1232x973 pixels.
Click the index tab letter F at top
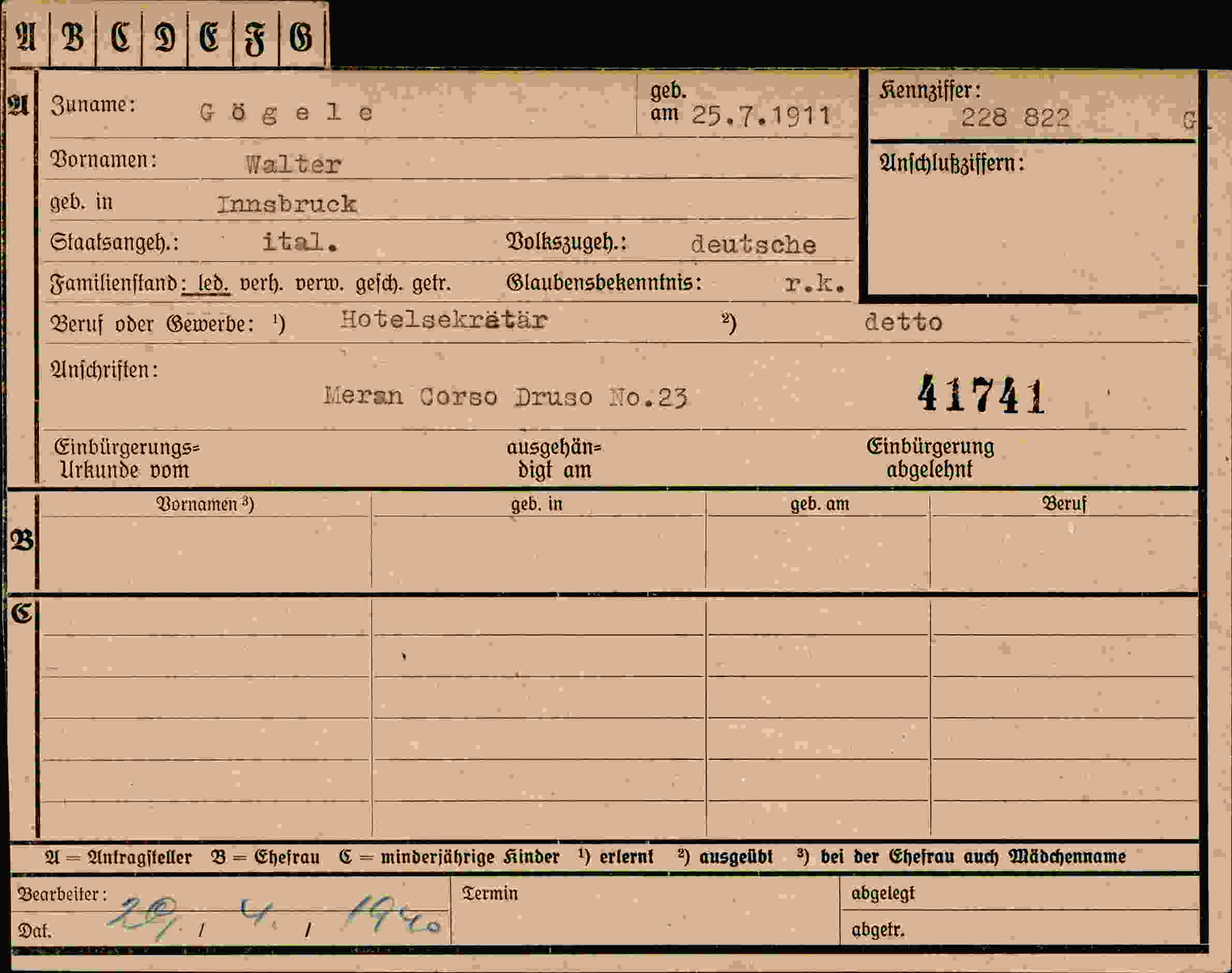pyautogui.click(x=255, y=39)
